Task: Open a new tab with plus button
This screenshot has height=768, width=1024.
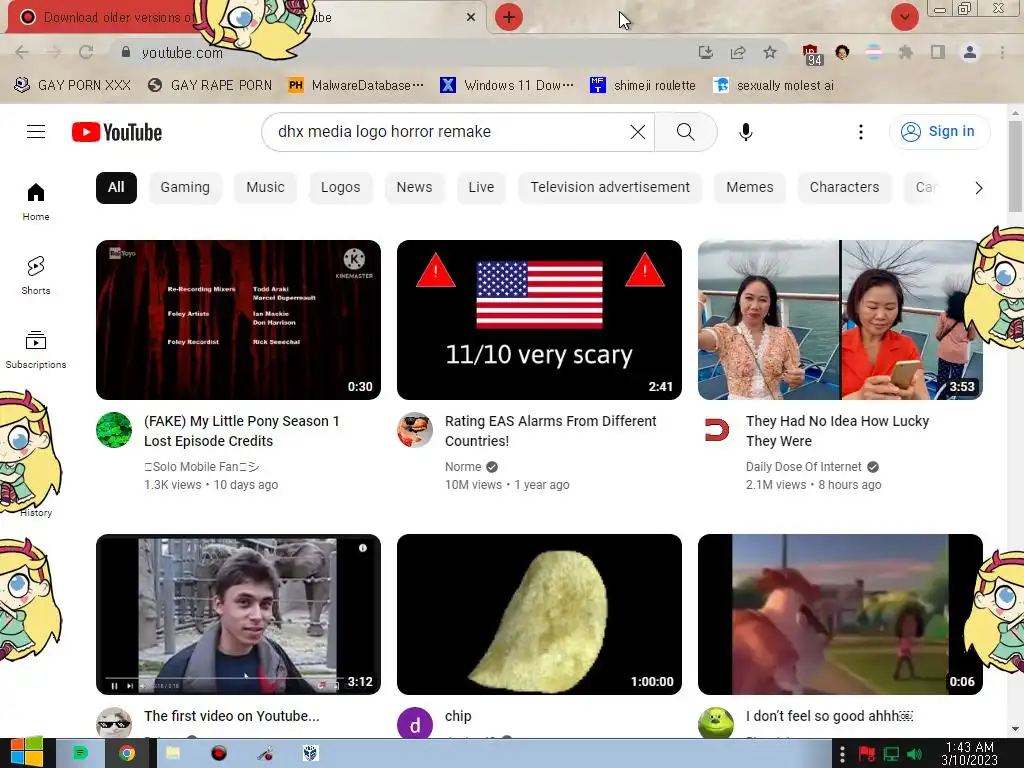Action: pyautogui.click(x=509, y=17)
